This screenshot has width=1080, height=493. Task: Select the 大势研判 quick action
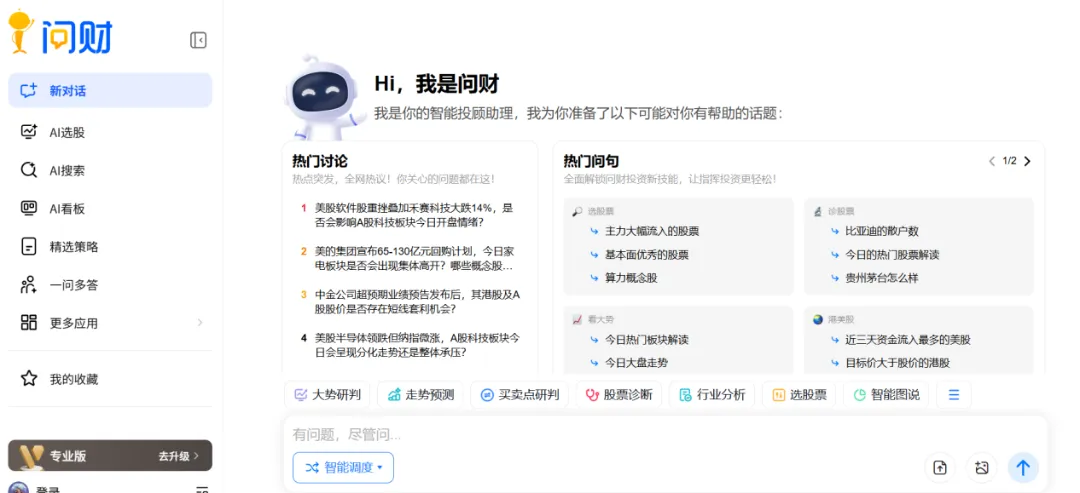pos(327,395)
